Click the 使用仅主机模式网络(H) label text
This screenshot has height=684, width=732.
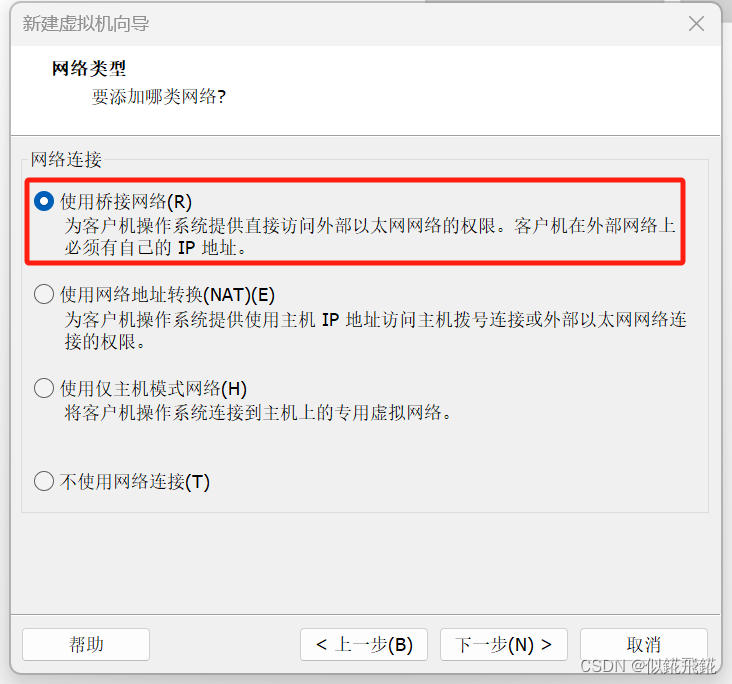tap(154, 388)
